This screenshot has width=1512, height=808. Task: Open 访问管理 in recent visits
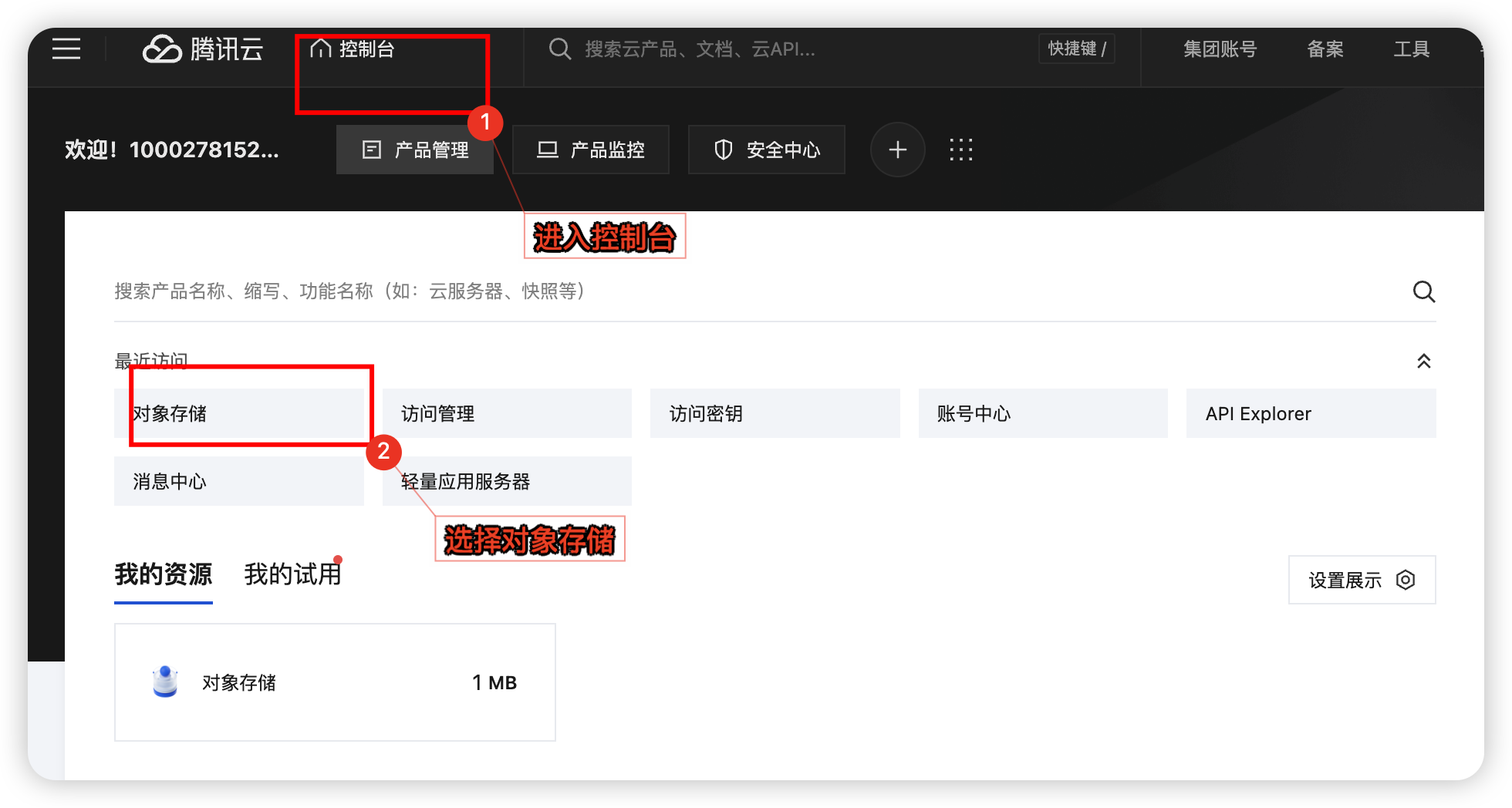(507, 413)
